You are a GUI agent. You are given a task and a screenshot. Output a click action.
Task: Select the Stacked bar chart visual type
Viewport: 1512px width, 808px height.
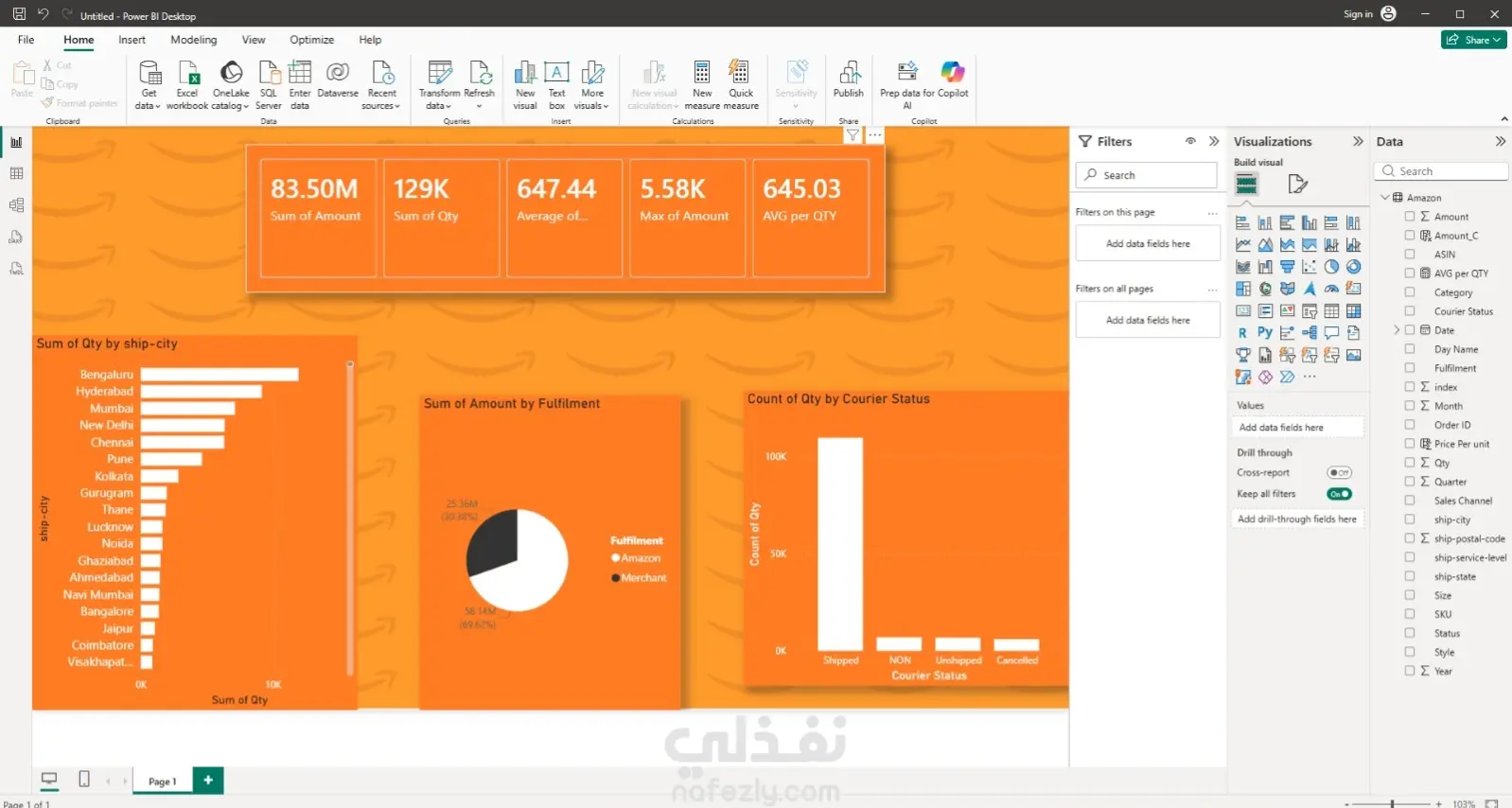(1242, 223)
